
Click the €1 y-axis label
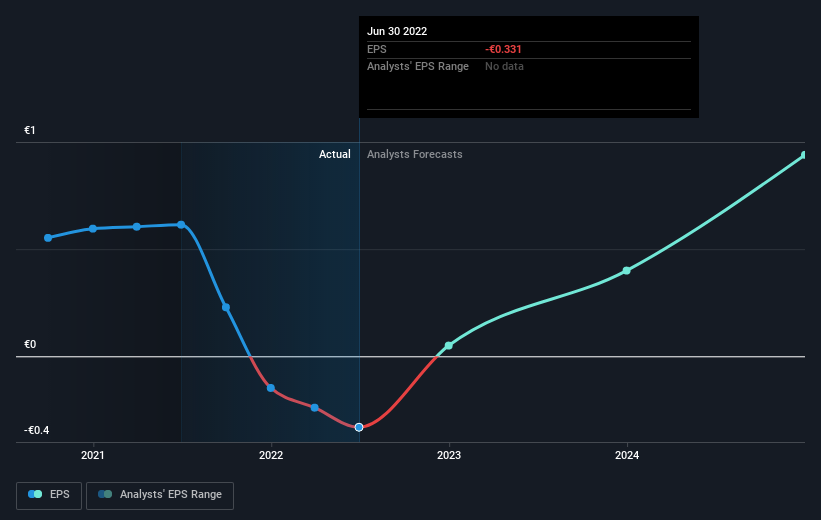[x=30, y=130]
